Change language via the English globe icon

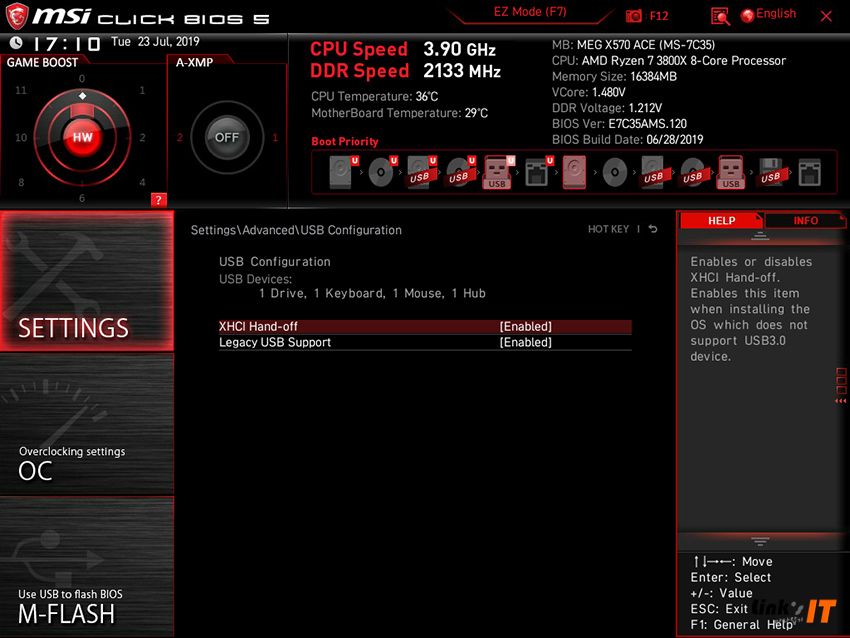click(x=748, y=16)
